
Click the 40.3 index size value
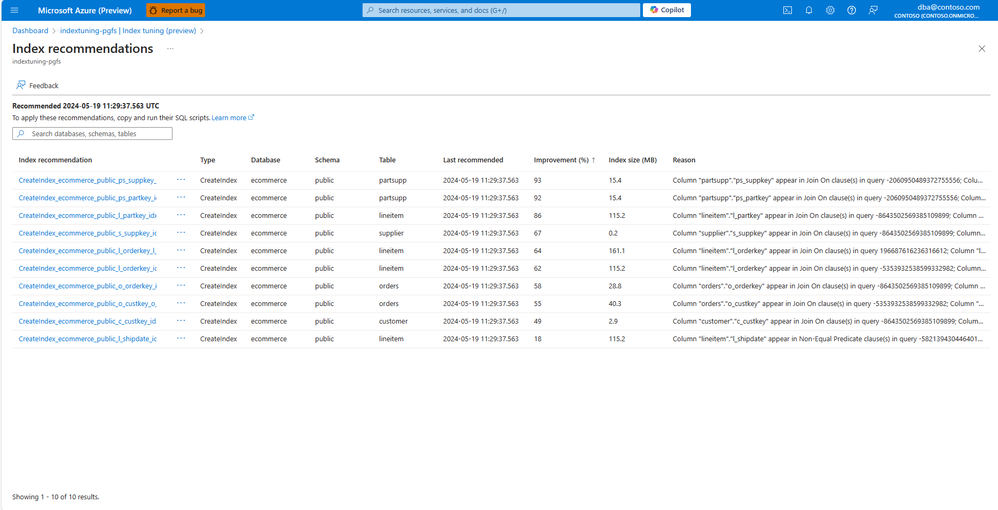[615, 304]
